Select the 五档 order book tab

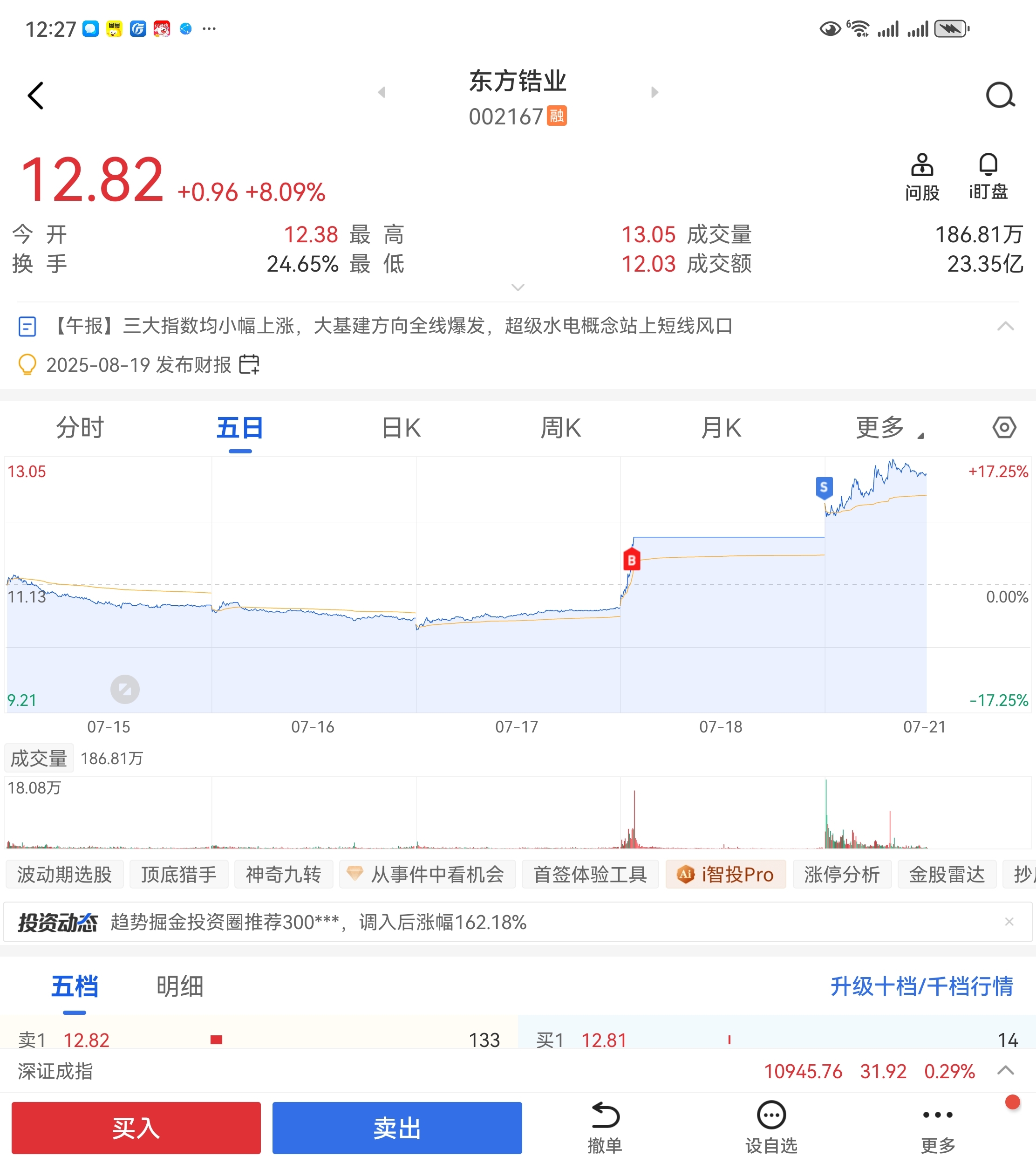pyautogui.click(x=75, y=986)
